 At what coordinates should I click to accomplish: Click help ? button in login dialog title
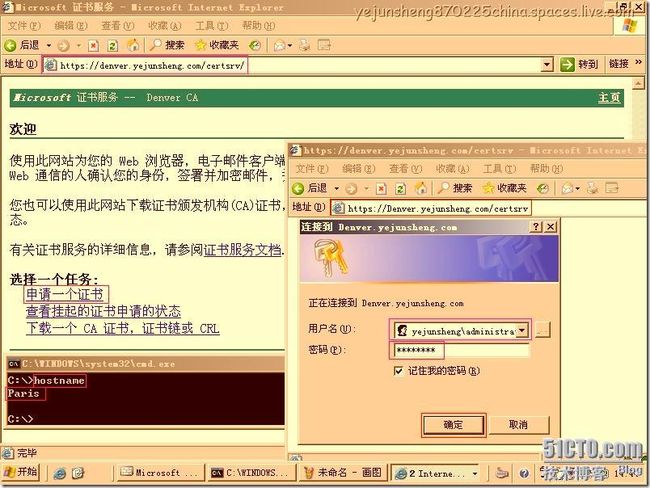point(536,226)
